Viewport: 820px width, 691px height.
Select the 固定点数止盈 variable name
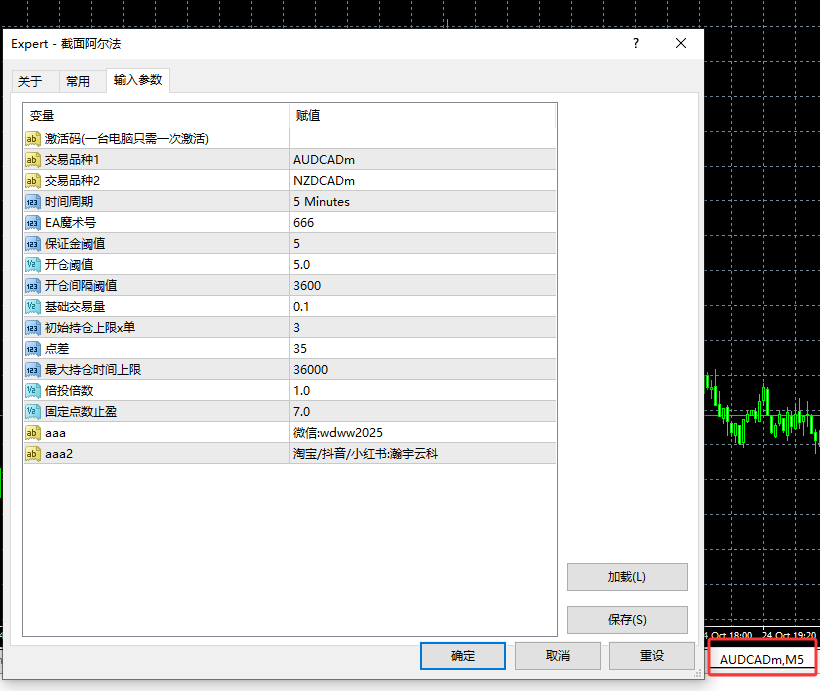tap(81, 412)
